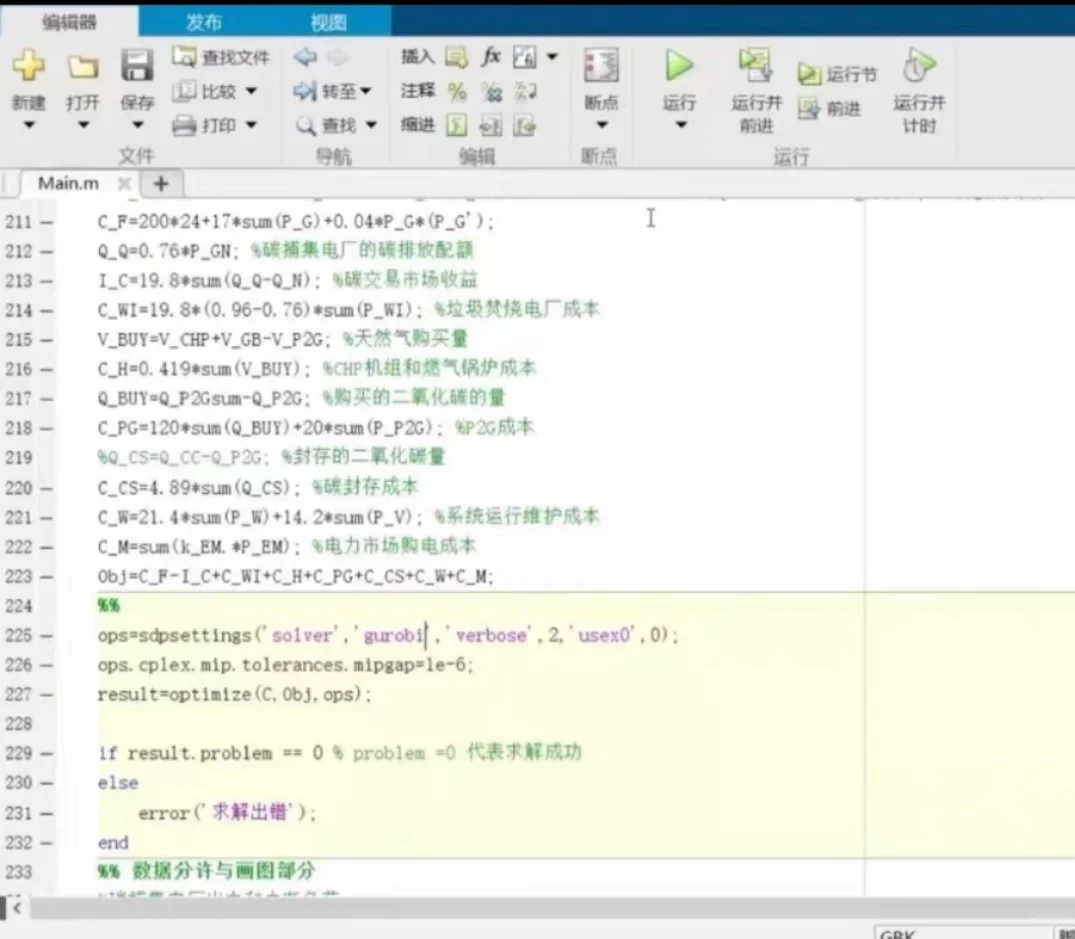Click the forward navigation arrow icon
The width and height of the screenshot is (1075, 939).
point(338,57)
